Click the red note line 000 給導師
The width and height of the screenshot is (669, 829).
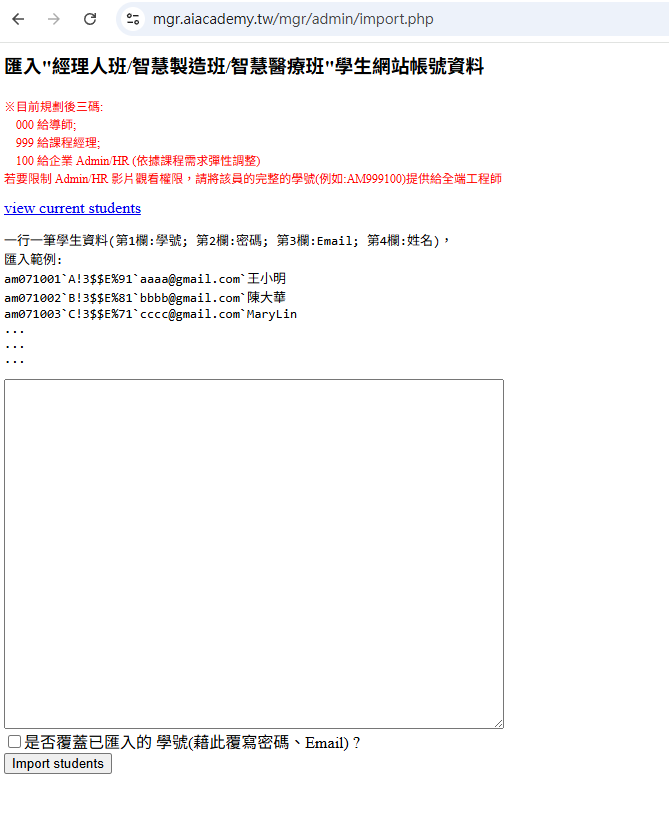point(46,125)
